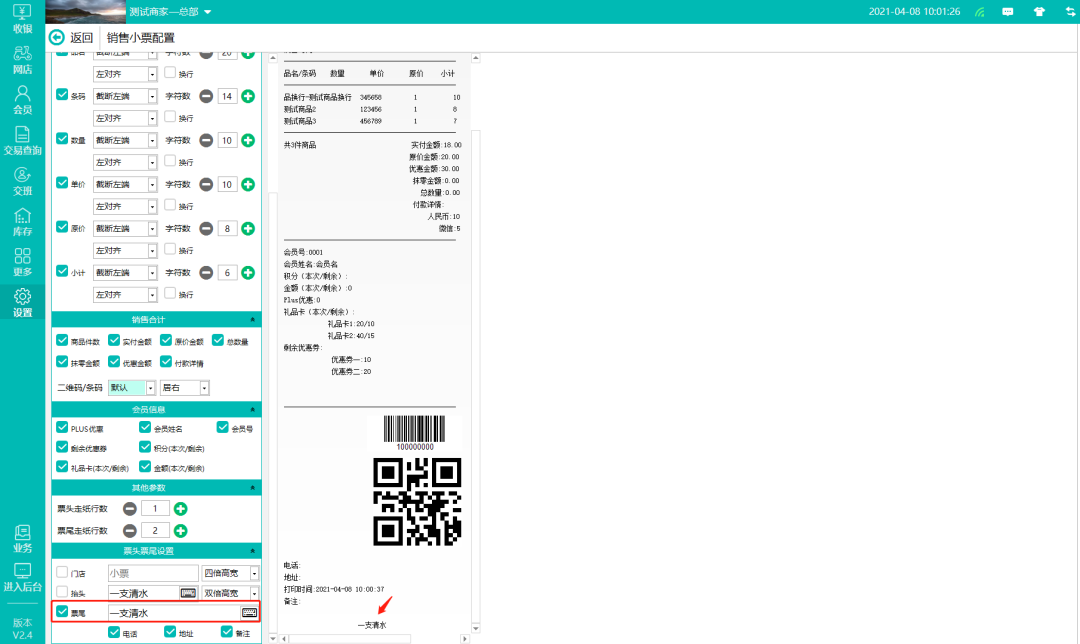1080x644 pixels.
Task: Click the 票尾 text input field
Action: click(x=172, y=612)
